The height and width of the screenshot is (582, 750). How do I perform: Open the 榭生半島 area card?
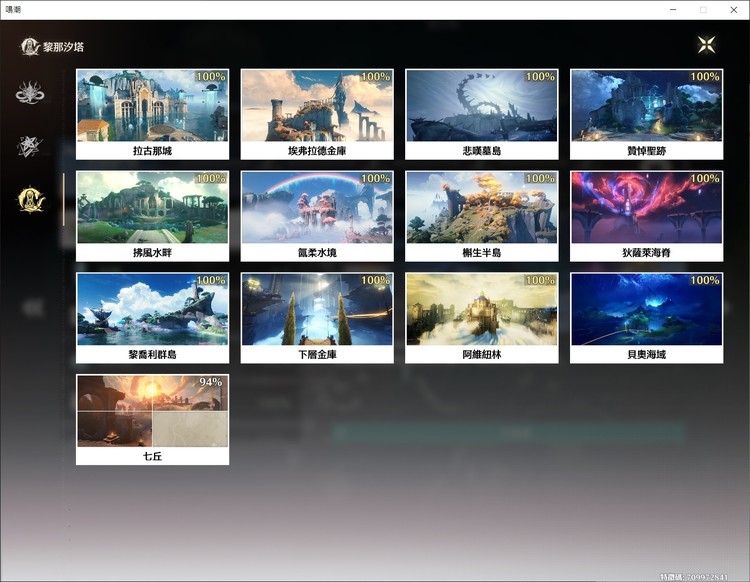point(482,216)
